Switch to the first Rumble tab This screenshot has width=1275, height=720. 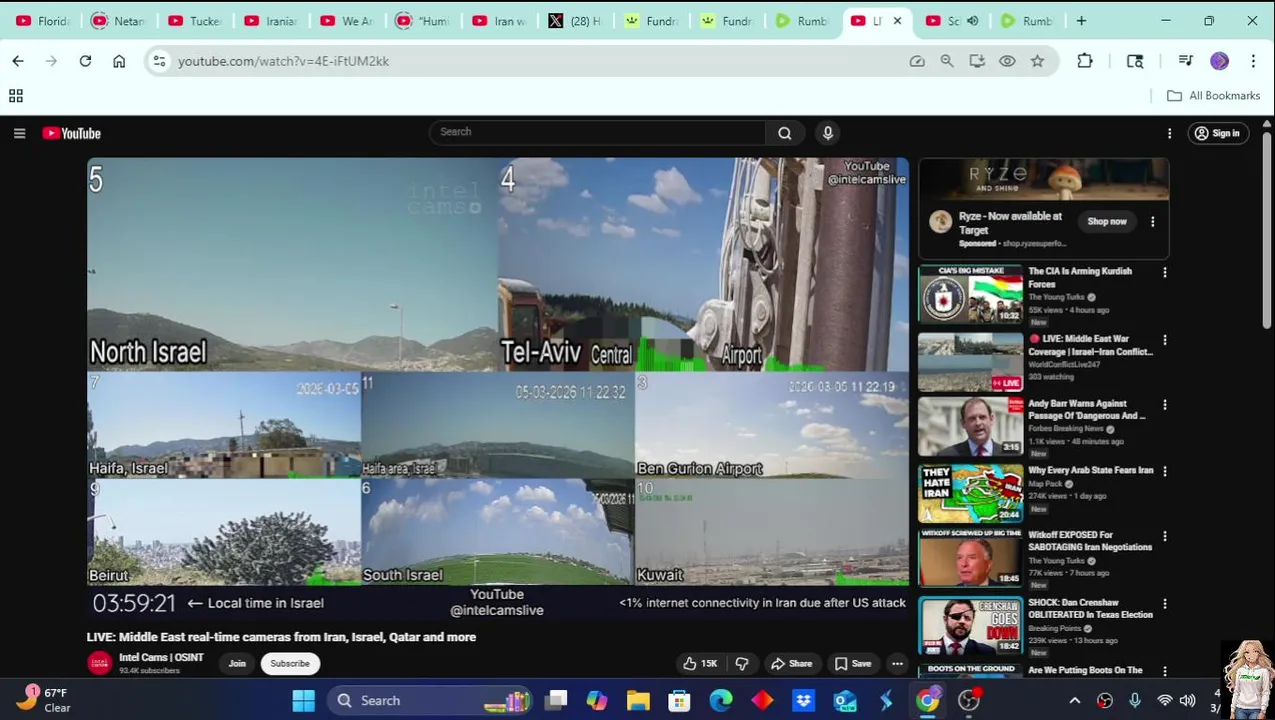(x=803, y=21)
